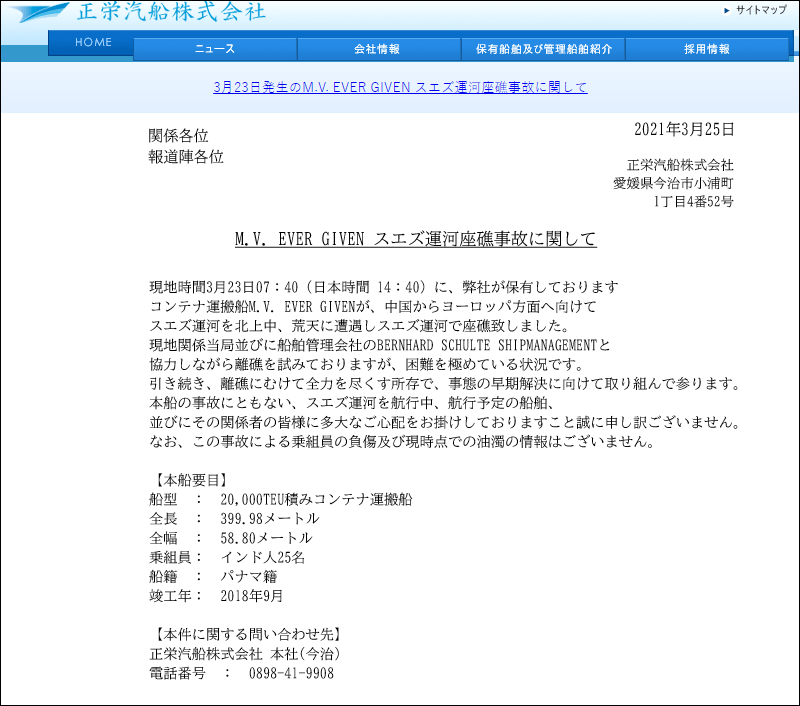Click the 正栄汽船株式会社 本社(今治) contact line
Image resolution: width=800 pixels, height=706 pixels.
tap(245, 654)
